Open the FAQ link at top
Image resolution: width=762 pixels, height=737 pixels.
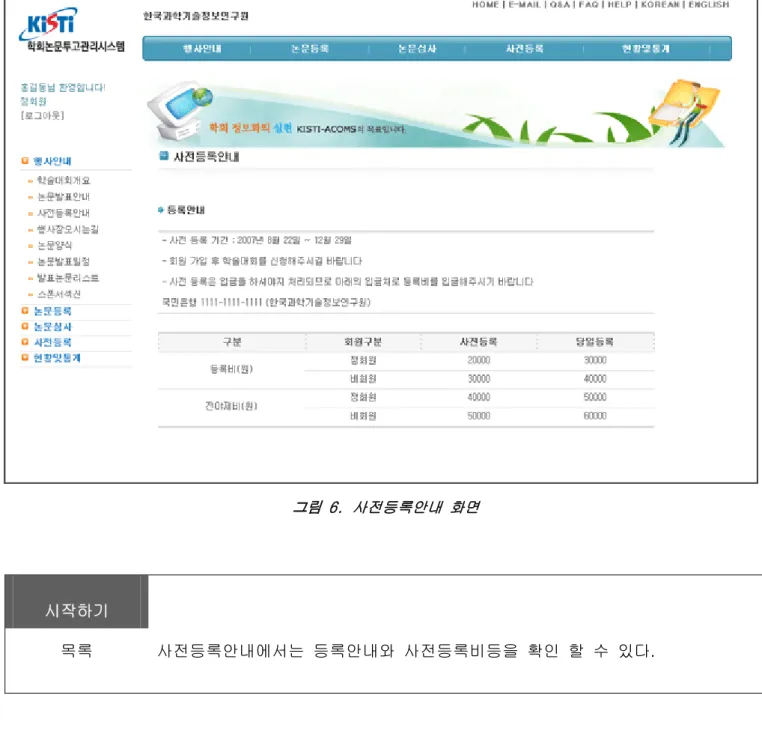(589, 5)
